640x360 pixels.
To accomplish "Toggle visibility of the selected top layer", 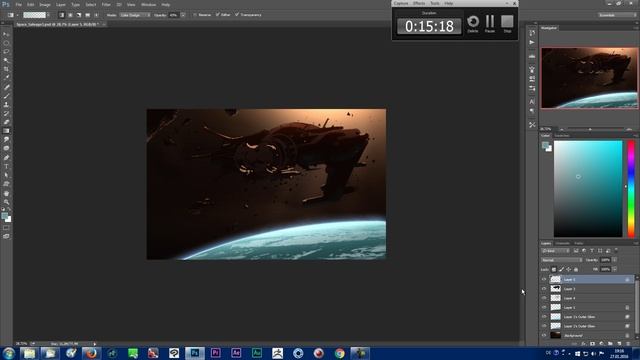I will (544, 279).
